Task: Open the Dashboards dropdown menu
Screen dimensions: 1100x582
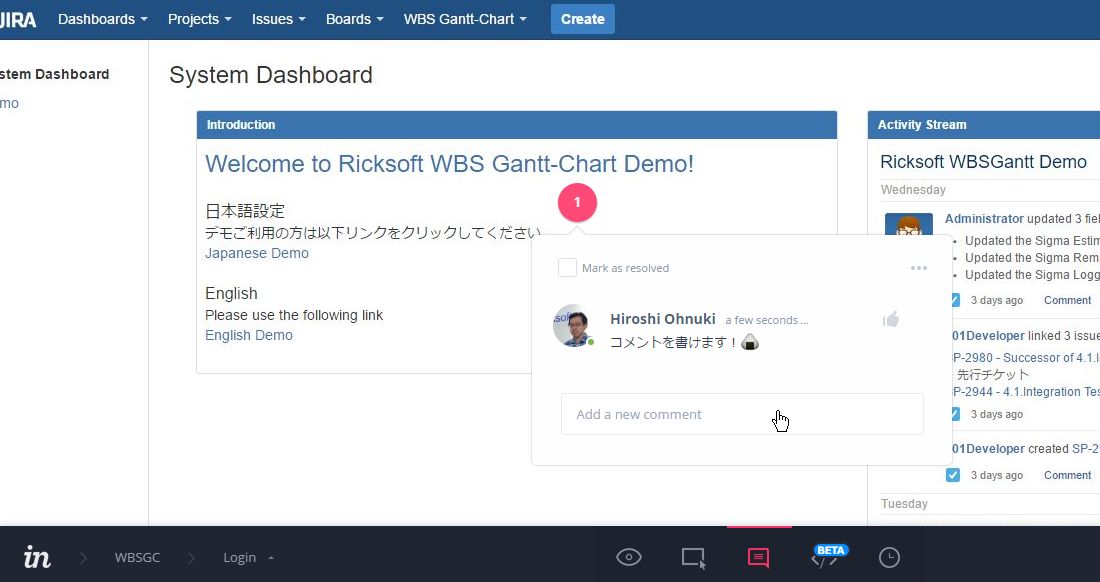Action: (x=102, y=19)
